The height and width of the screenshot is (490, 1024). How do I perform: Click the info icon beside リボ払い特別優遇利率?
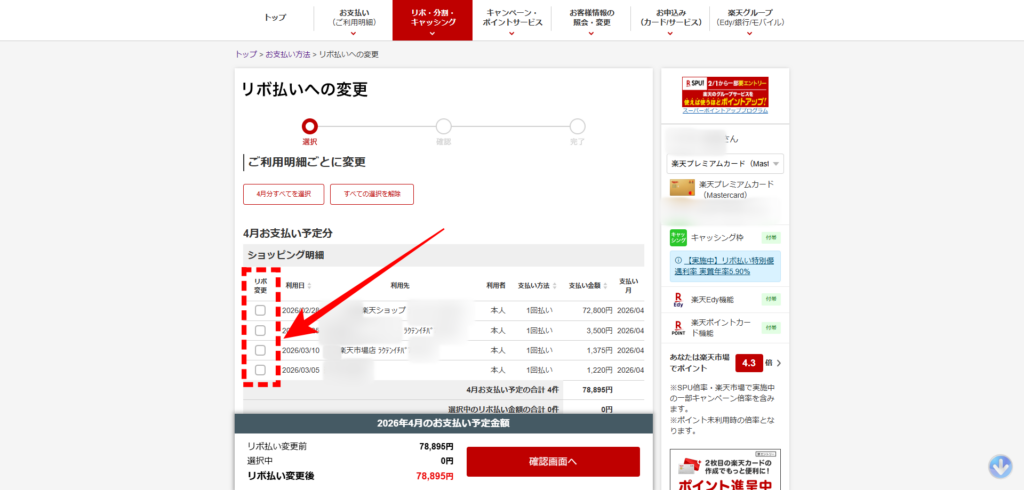coord(677,260)
